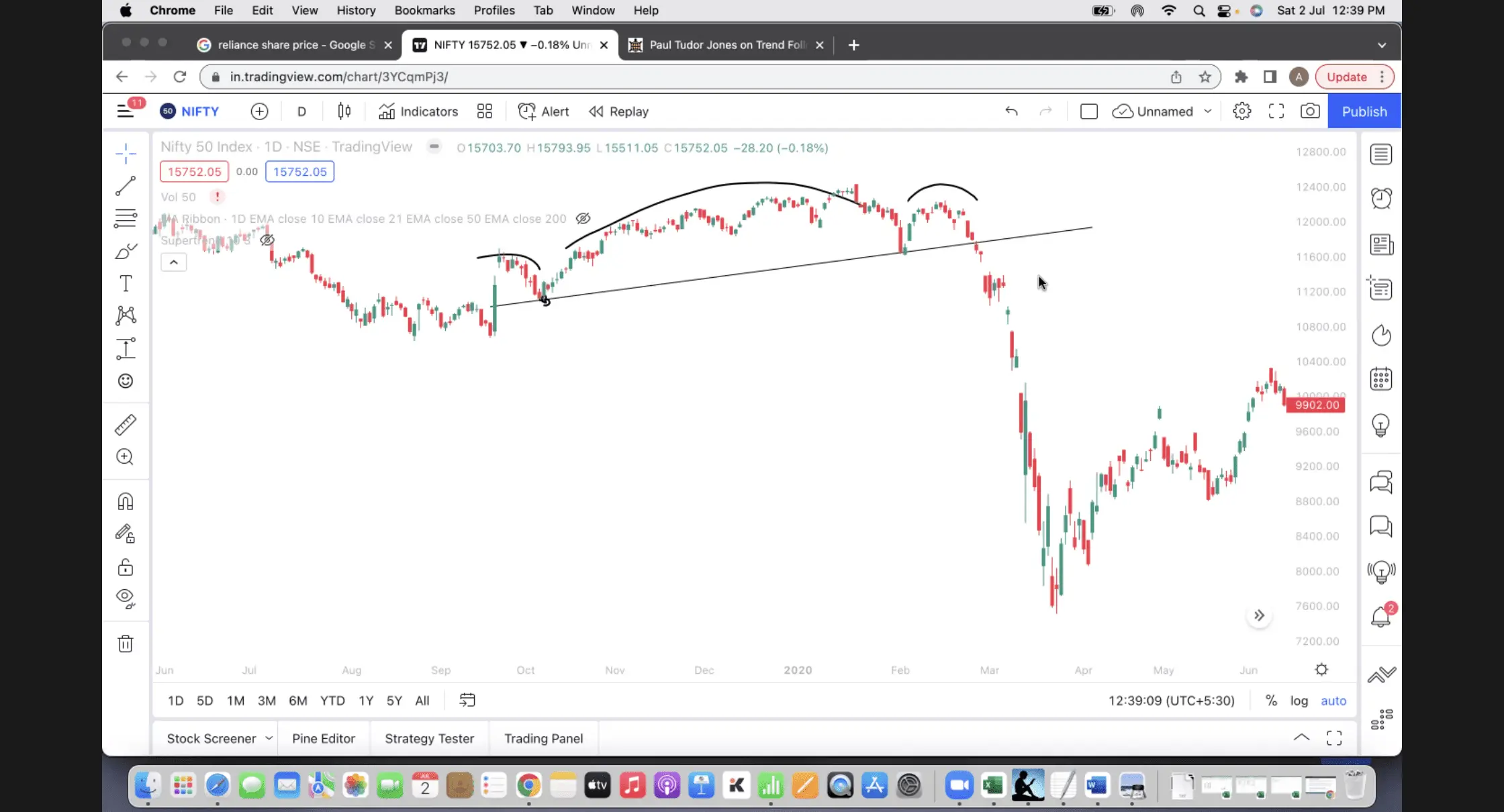Open the Alerts clock icon panel

[1381, 198]
